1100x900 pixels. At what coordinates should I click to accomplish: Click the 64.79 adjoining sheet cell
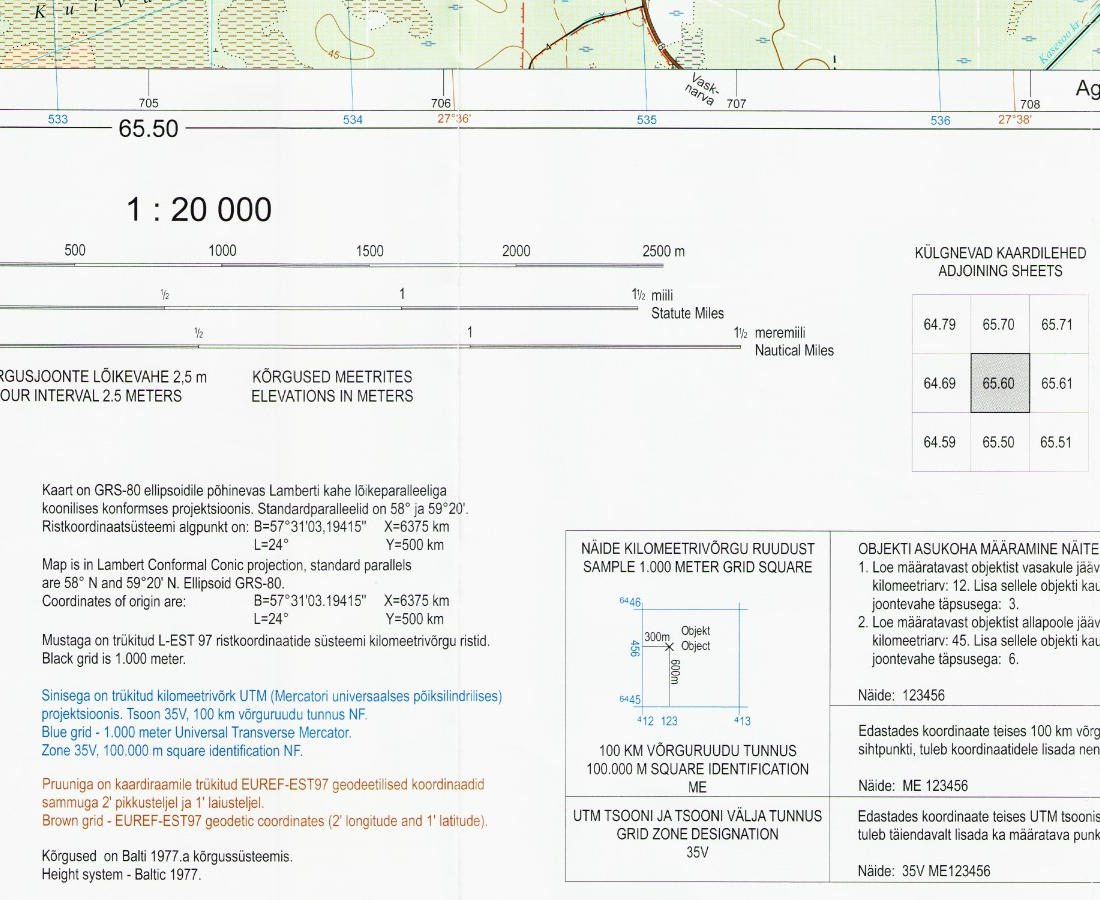[x=940, y=325]
